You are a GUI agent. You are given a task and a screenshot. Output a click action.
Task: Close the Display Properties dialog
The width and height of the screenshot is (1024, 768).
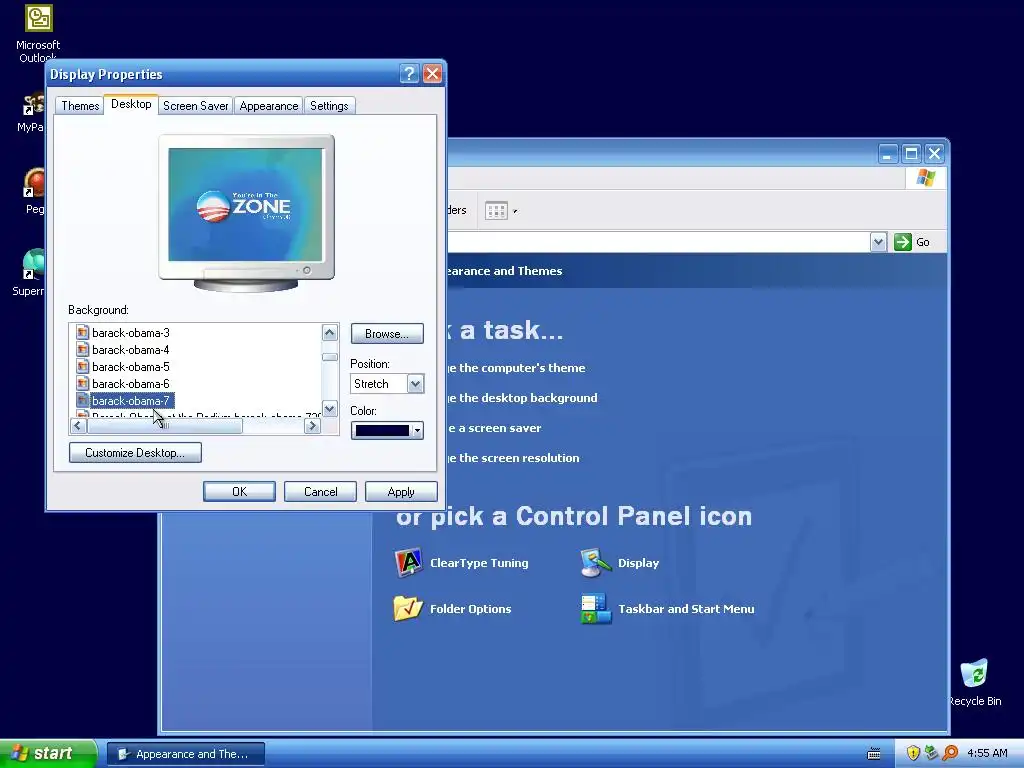[x=432, y=74]
